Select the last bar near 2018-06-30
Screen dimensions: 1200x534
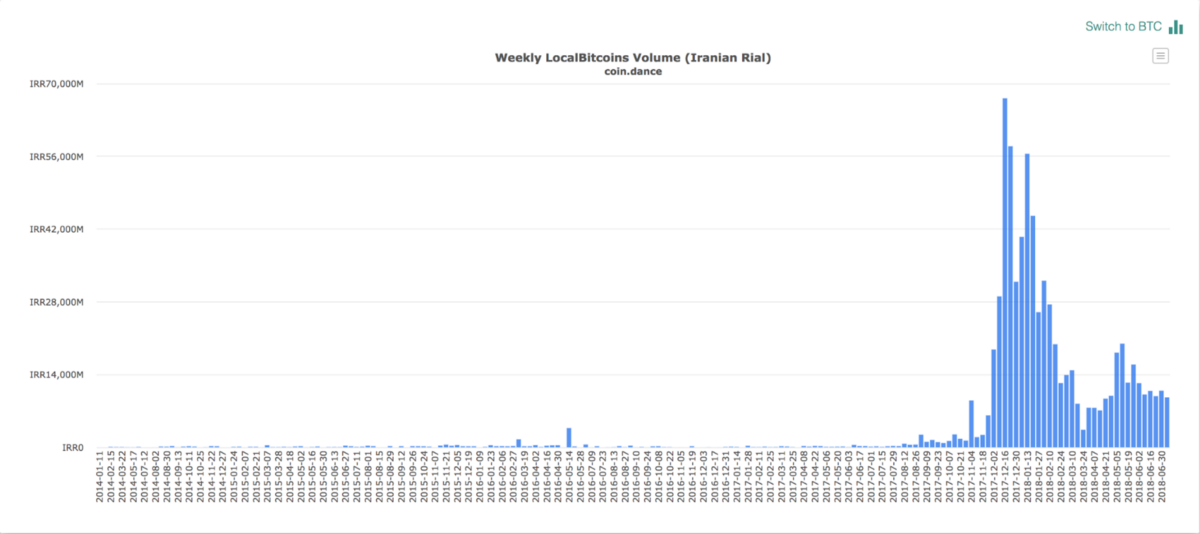click(x=1166, y=422)
